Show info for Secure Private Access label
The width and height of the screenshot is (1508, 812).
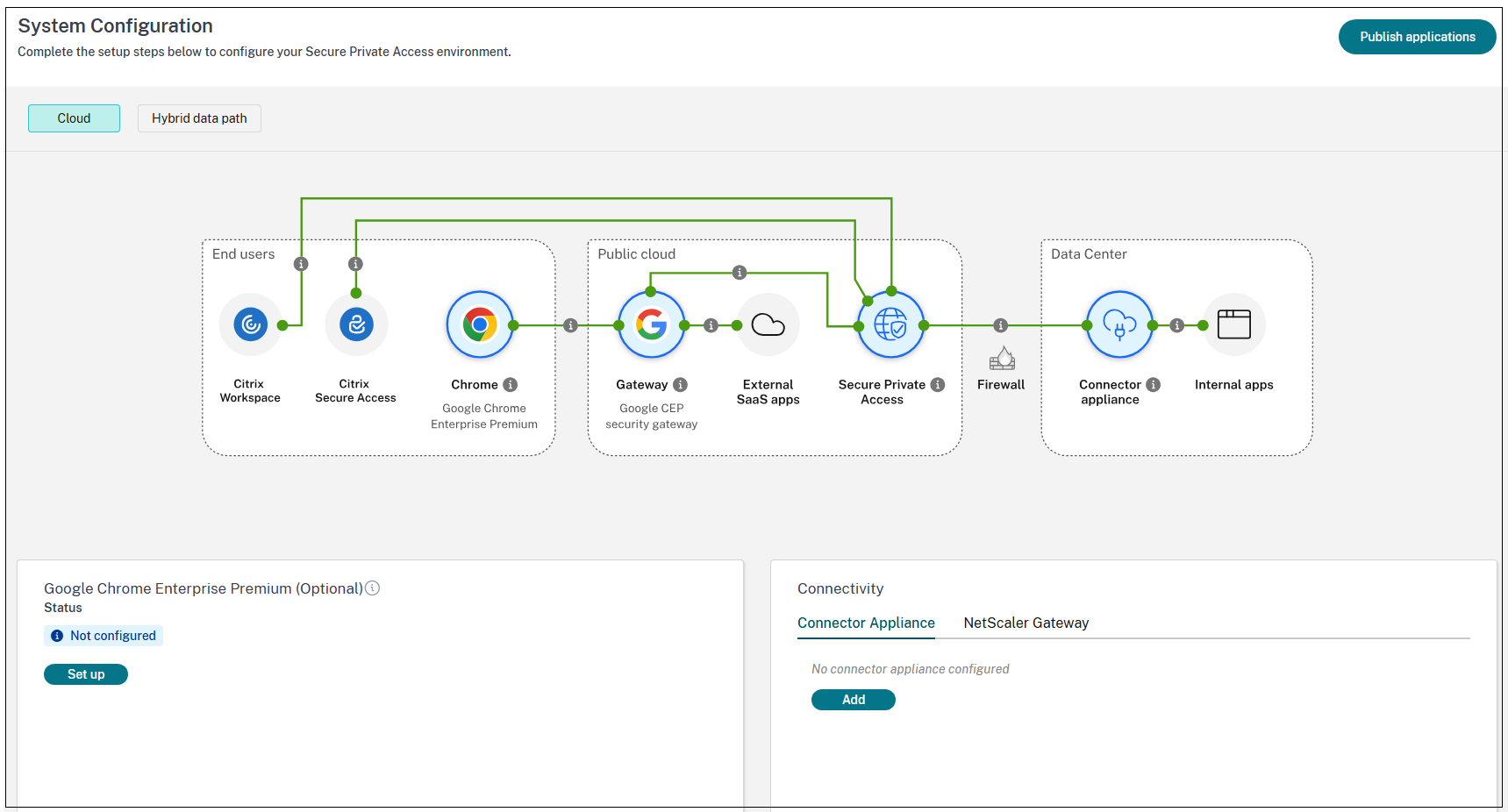coord(938,385)
